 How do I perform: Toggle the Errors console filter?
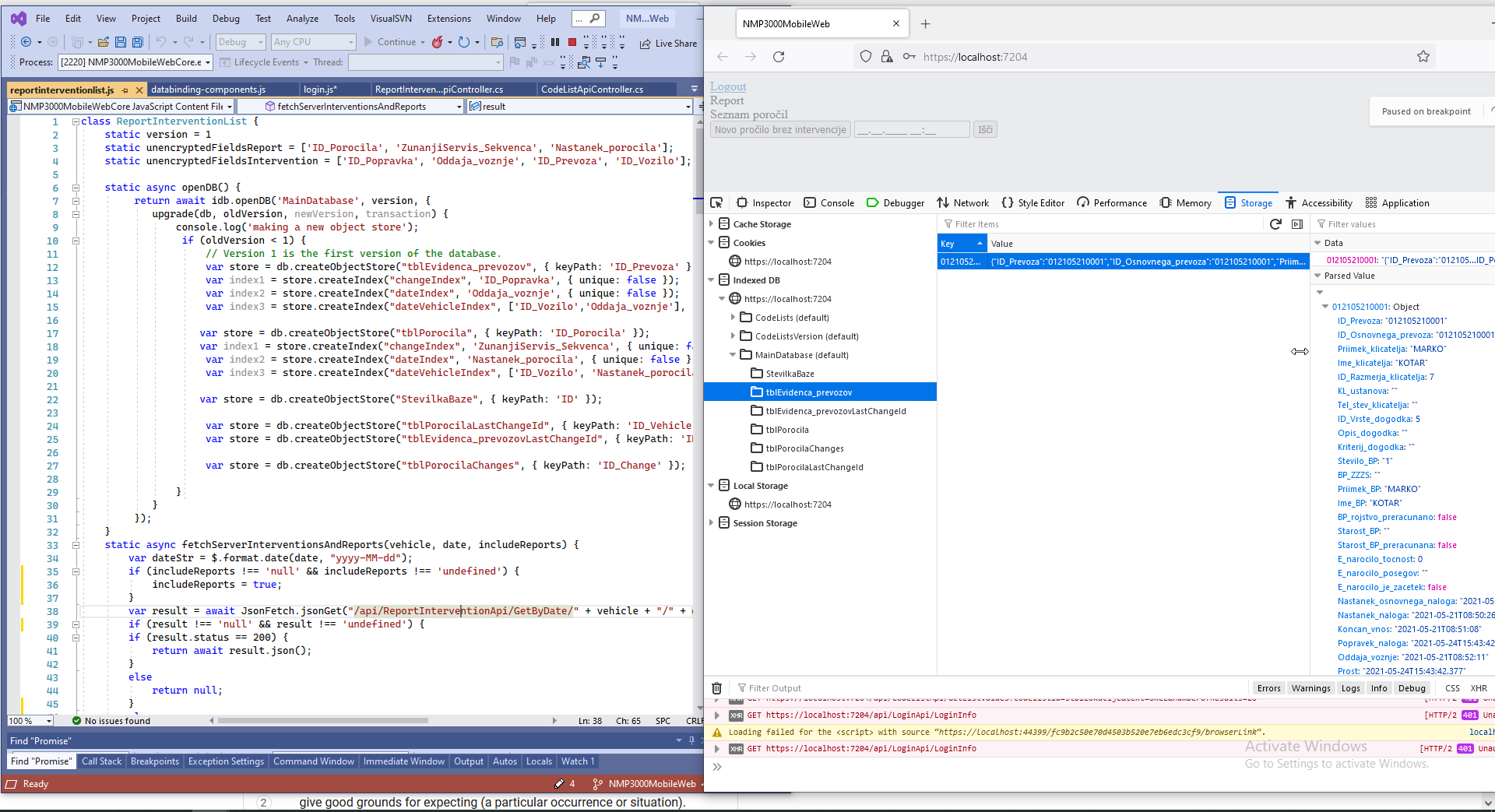[1268, 688]
